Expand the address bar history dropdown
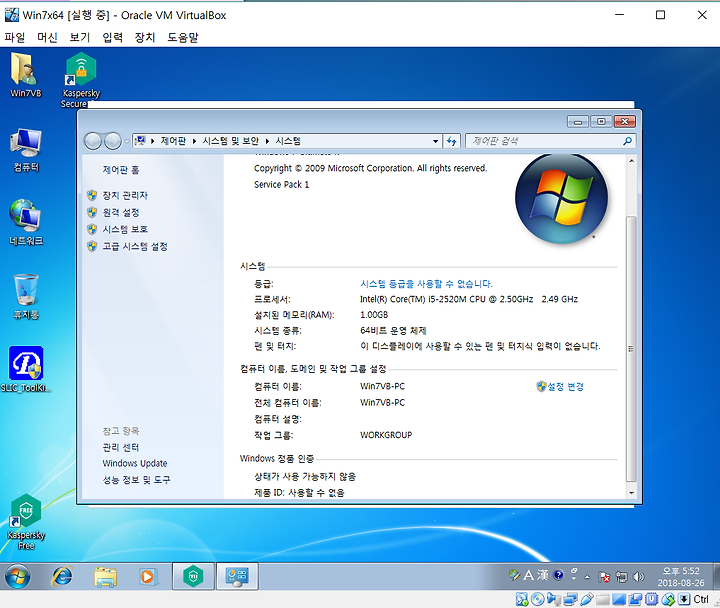Image resolution: width=720 pixels, height=608 pixels. click(x=435, y=141)
